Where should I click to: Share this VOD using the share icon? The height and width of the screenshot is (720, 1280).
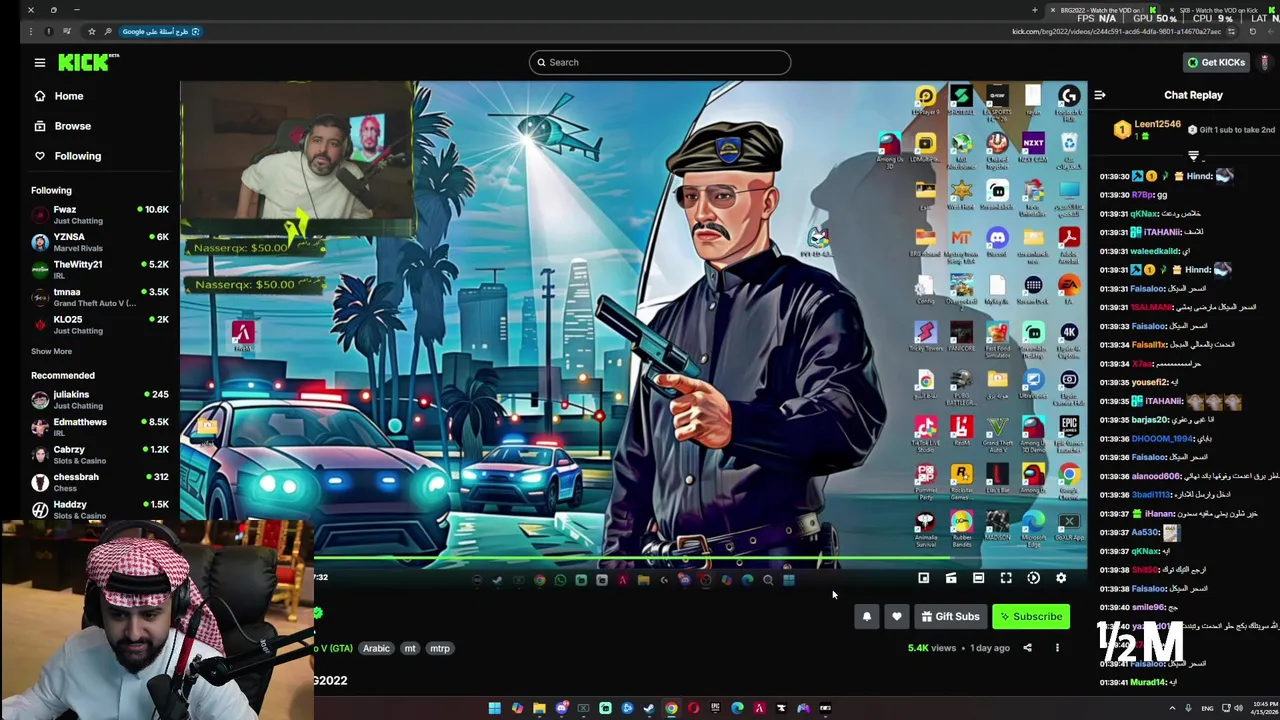click(x=1027, y=648)
